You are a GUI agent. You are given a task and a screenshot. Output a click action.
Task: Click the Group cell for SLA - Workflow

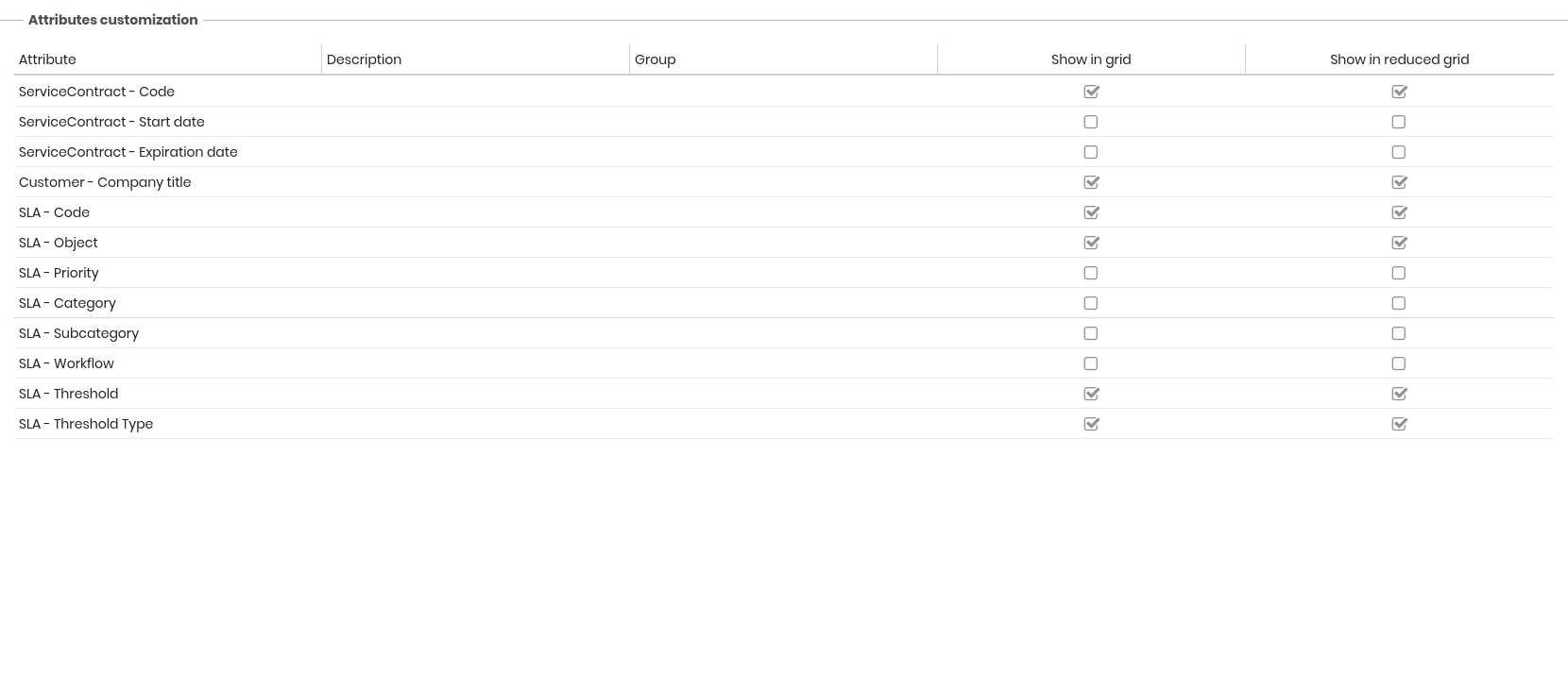click(x=783, y=363)
